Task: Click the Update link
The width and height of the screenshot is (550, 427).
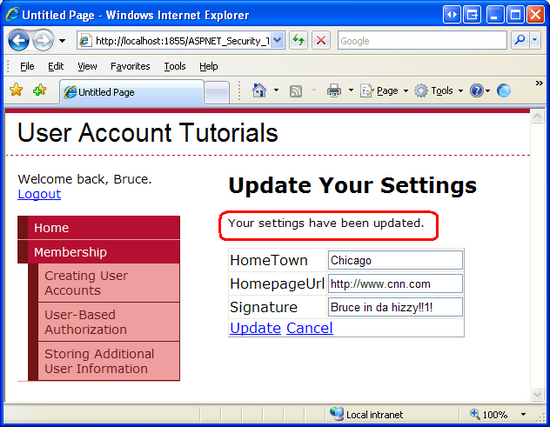Action: (x=255, y=328)
